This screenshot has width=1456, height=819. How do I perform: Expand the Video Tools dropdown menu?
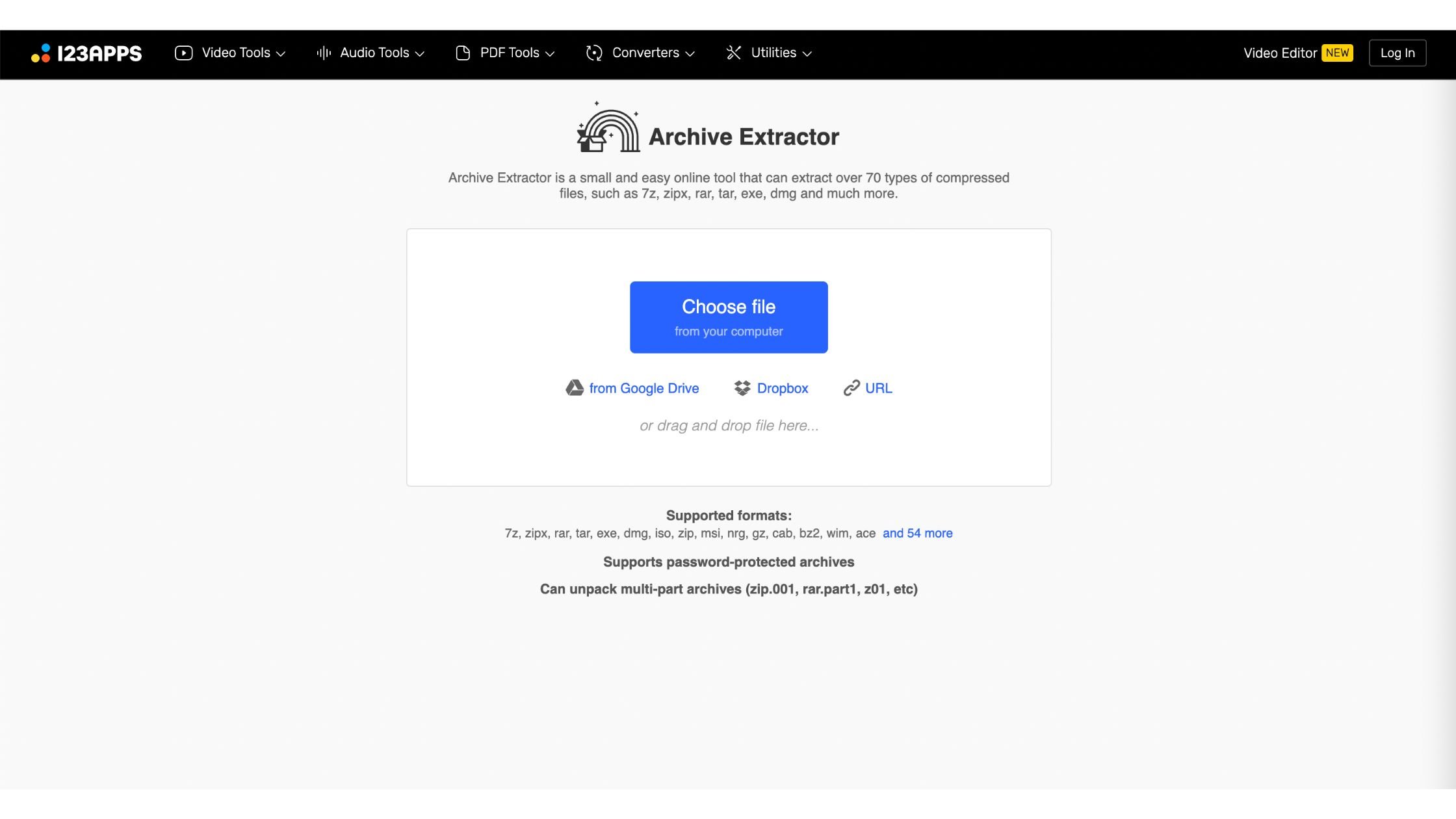(229, 51)
